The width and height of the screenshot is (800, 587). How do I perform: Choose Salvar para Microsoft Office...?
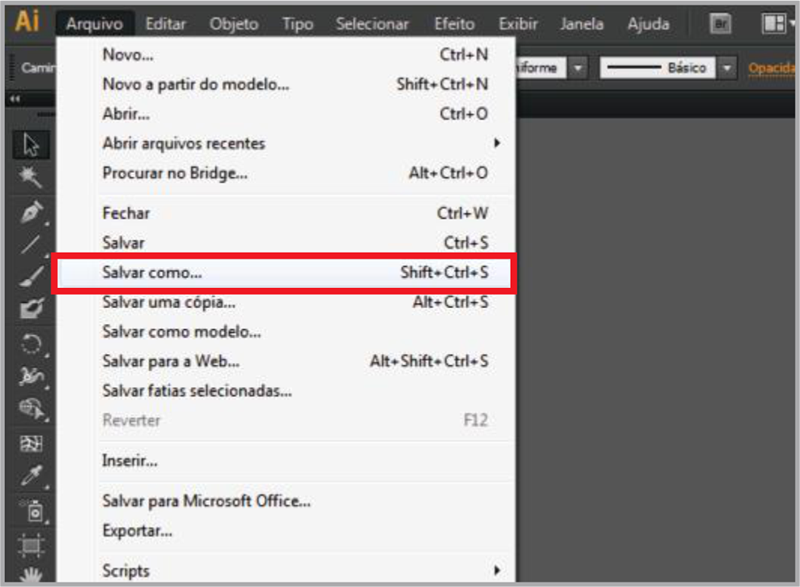[286, 501]
